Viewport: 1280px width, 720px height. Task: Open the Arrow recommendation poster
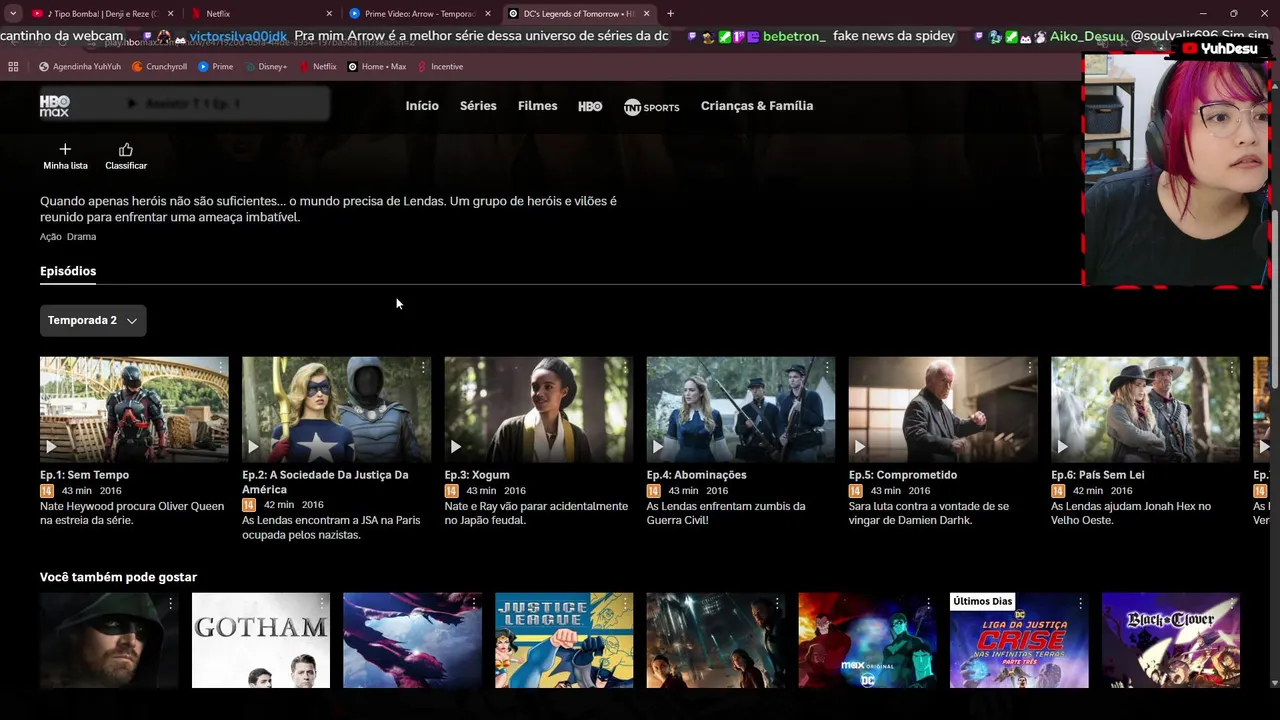point(109,640)
